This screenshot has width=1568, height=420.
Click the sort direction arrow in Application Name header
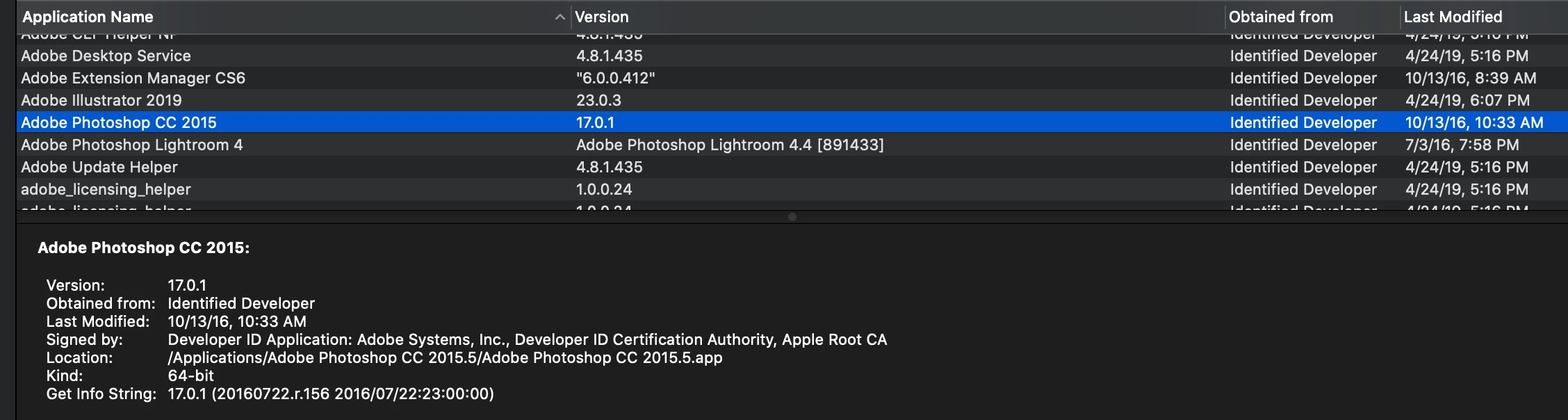tap(560, 17)
